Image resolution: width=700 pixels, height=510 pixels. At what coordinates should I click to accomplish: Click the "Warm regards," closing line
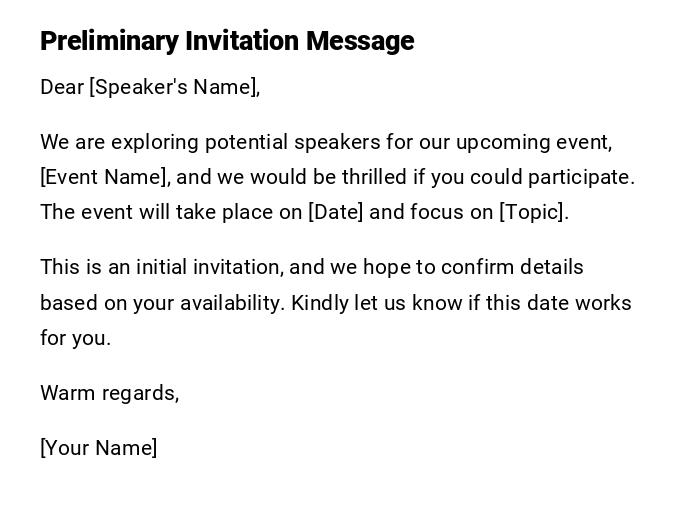pyautogui.click(x=109, y=393)
